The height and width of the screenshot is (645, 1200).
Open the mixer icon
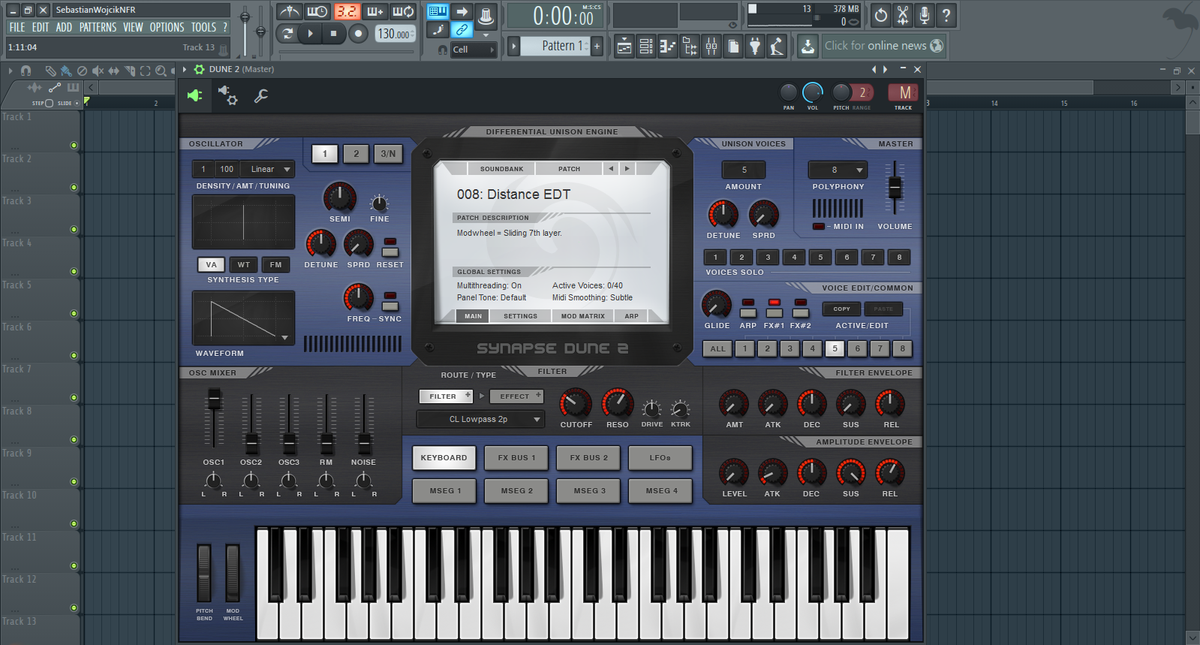[712, 46]
